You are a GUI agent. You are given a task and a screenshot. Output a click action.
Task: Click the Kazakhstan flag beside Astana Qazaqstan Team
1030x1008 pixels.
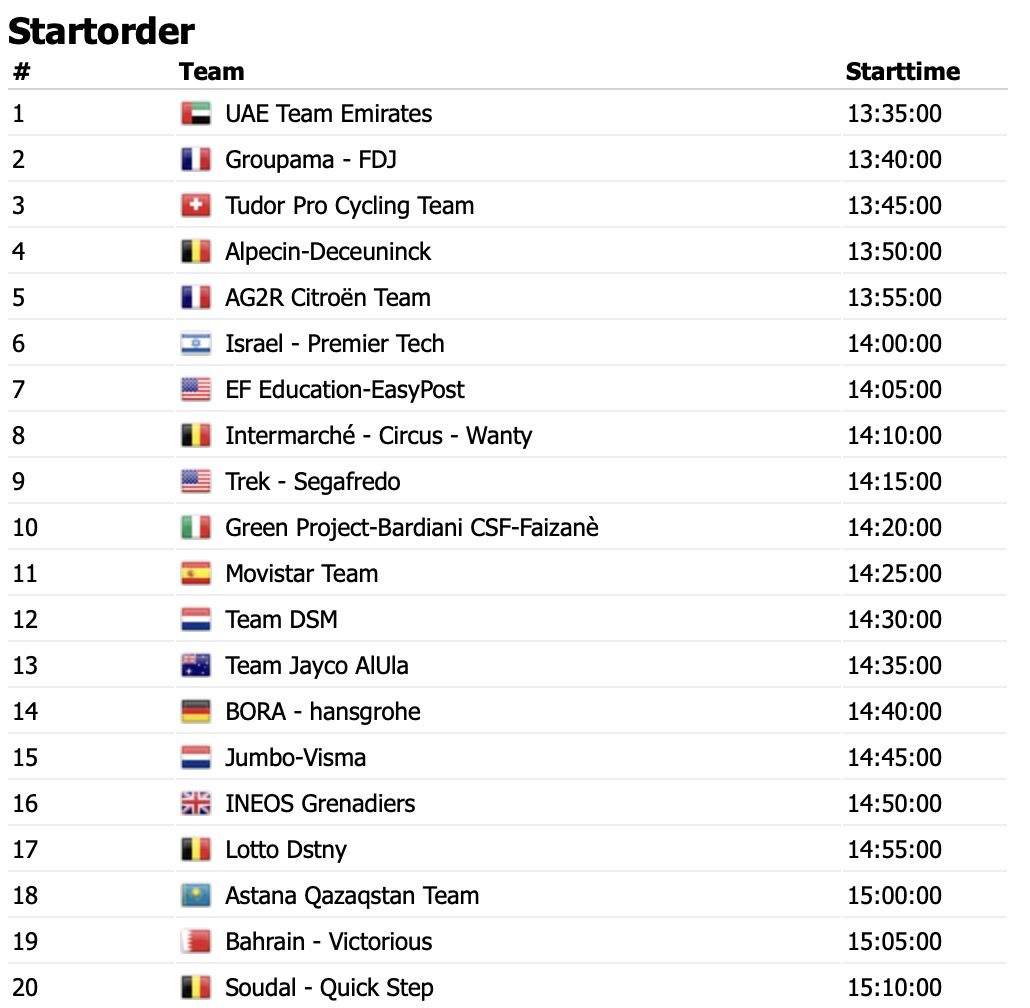(x=196, y=896)
